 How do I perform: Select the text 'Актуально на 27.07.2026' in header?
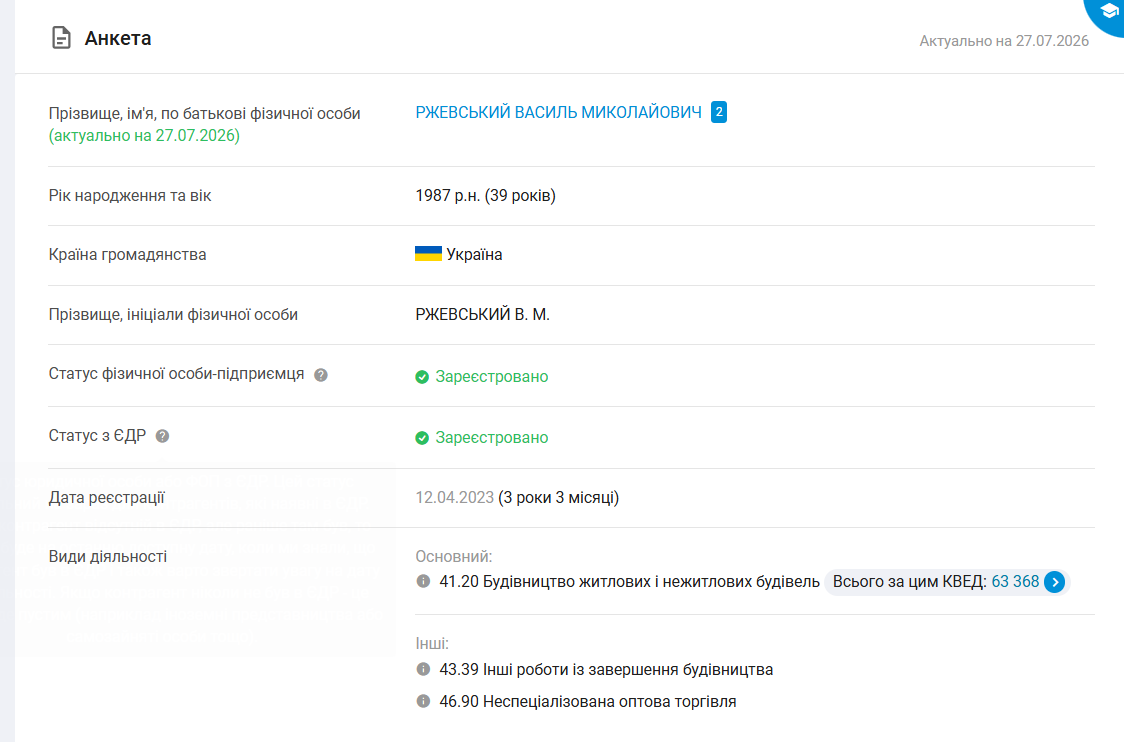click(1004, 41)
